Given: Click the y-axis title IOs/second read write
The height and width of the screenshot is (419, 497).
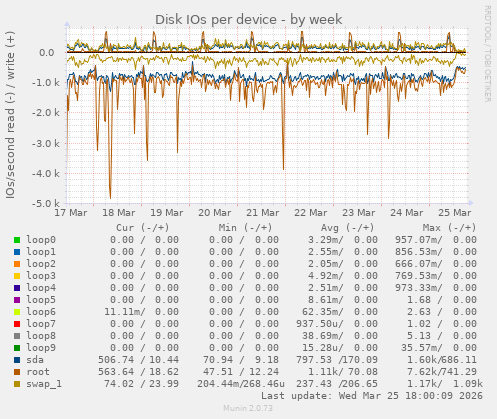Looking at the screenshot, I should point(10,115).
